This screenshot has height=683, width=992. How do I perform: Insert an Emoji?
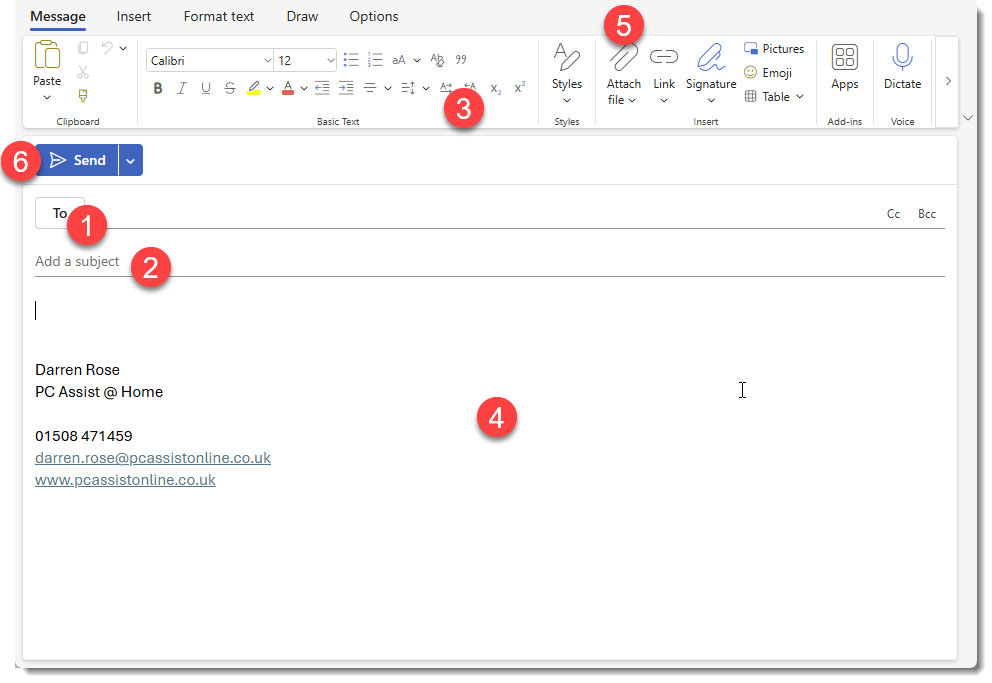point(770,72)
